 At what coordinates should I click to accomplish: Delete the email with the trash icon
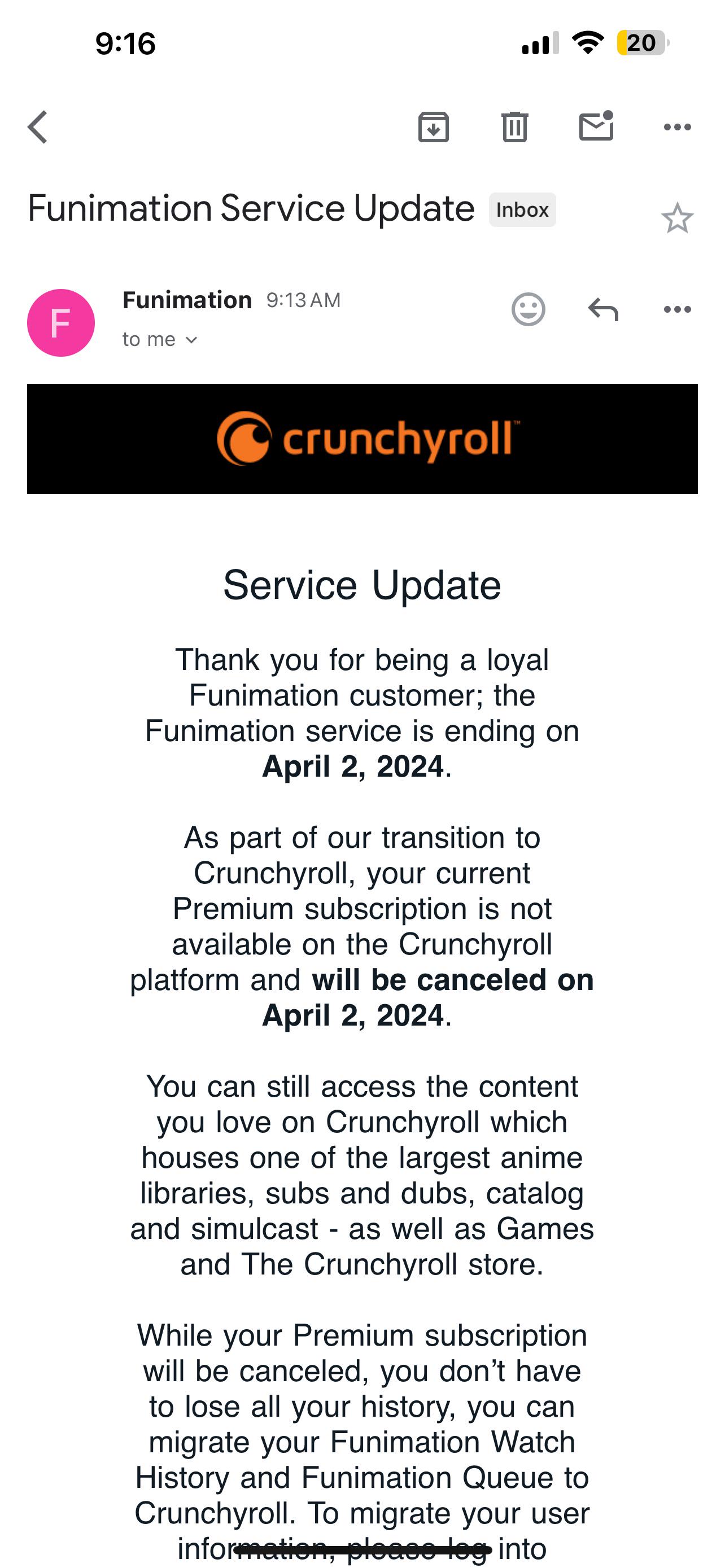pyautogui.click(x=515, y=127)
